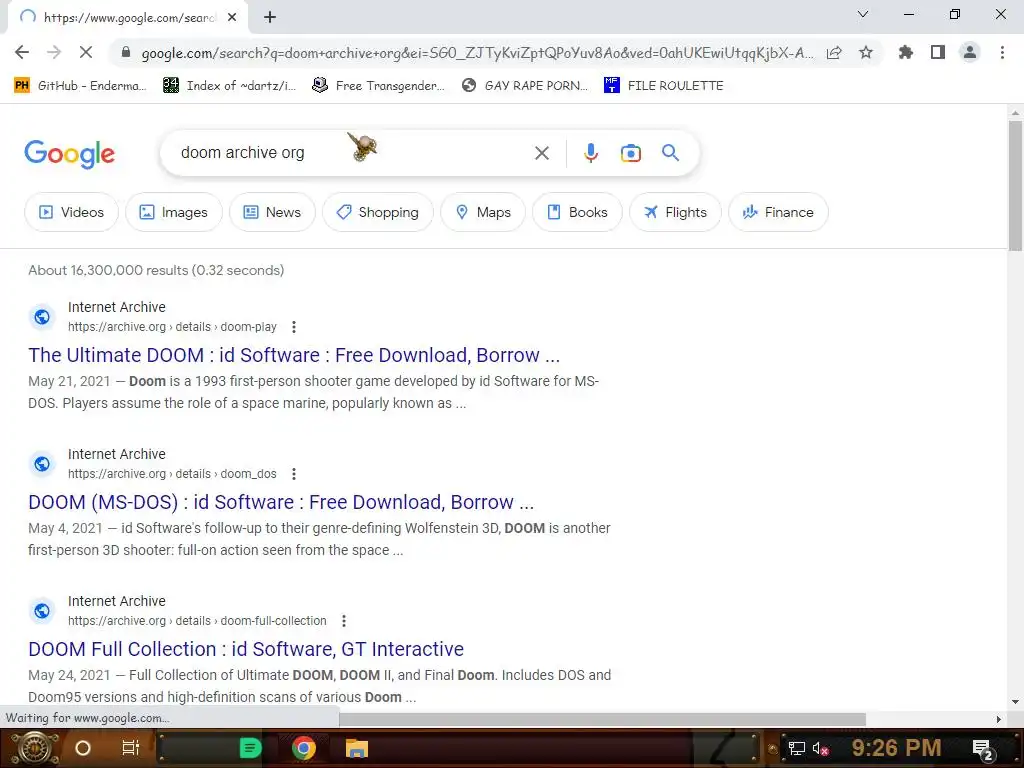Stop loading the page

click(86, 53)
